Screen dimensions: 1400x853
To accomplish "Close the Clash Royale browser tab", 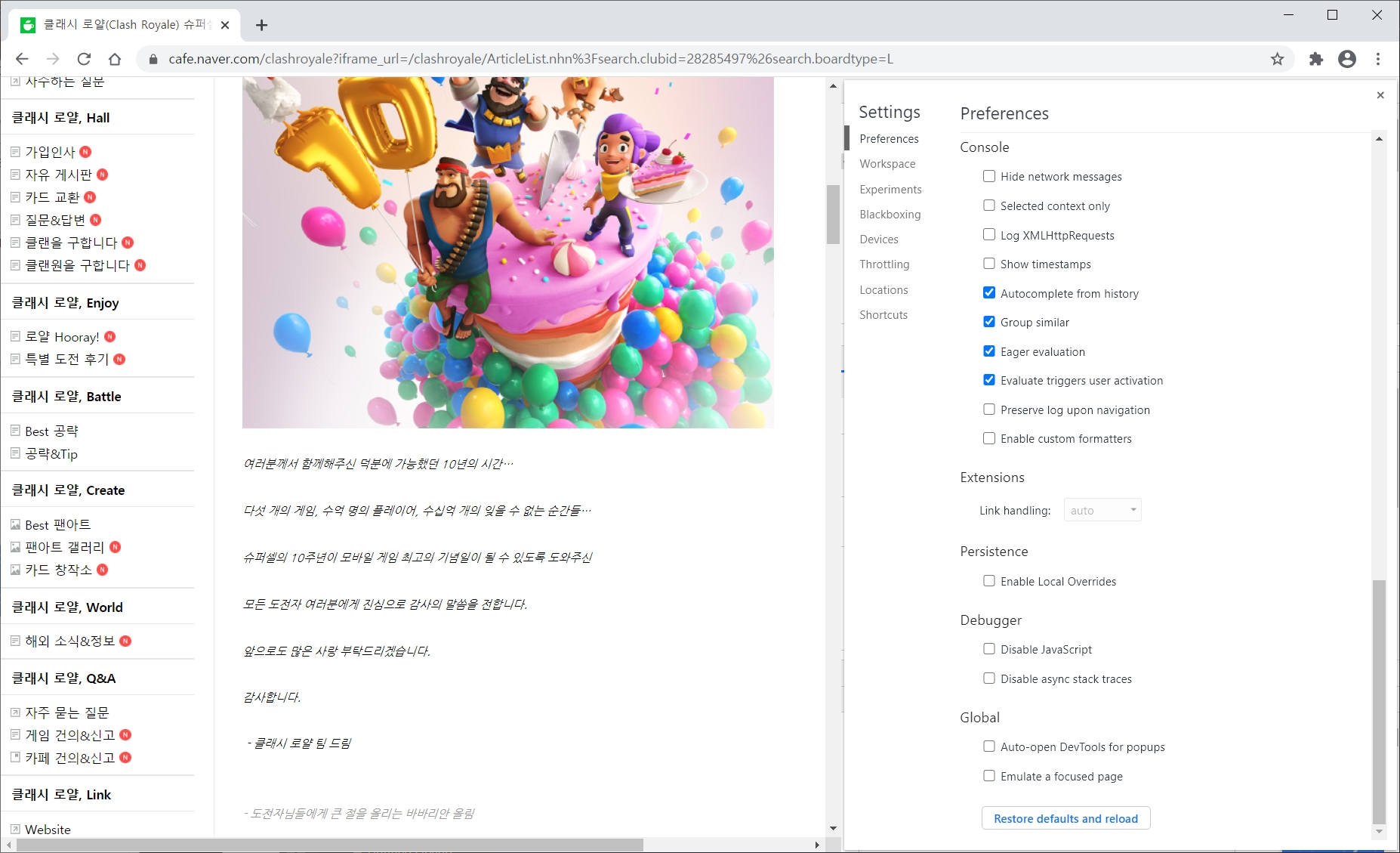I will pos(225,25).
